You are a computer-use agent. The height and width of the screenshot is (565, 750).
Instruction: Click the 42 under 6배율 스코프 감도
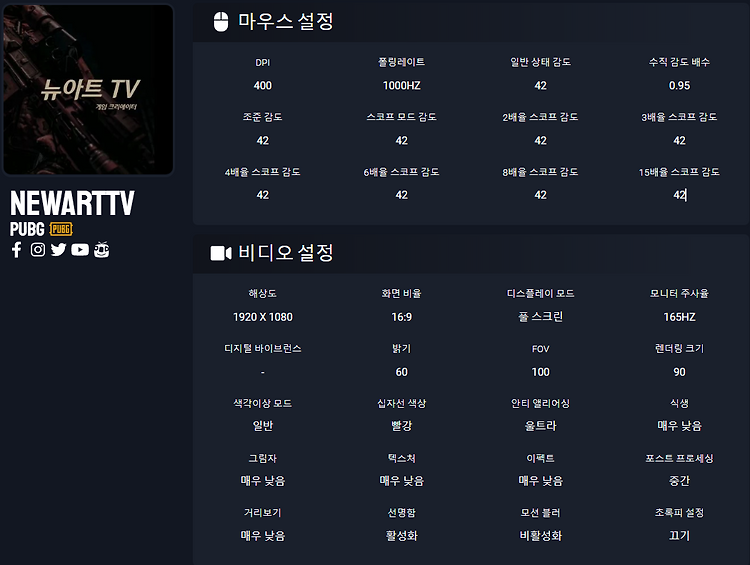402,195
